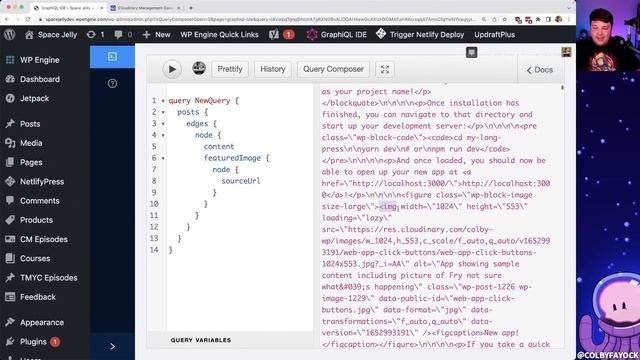Viewport: 640px width, 360px height.
Task: Open the WP Engine Quick Links menu
Action: pyautogui.click(x=220, y=35)
